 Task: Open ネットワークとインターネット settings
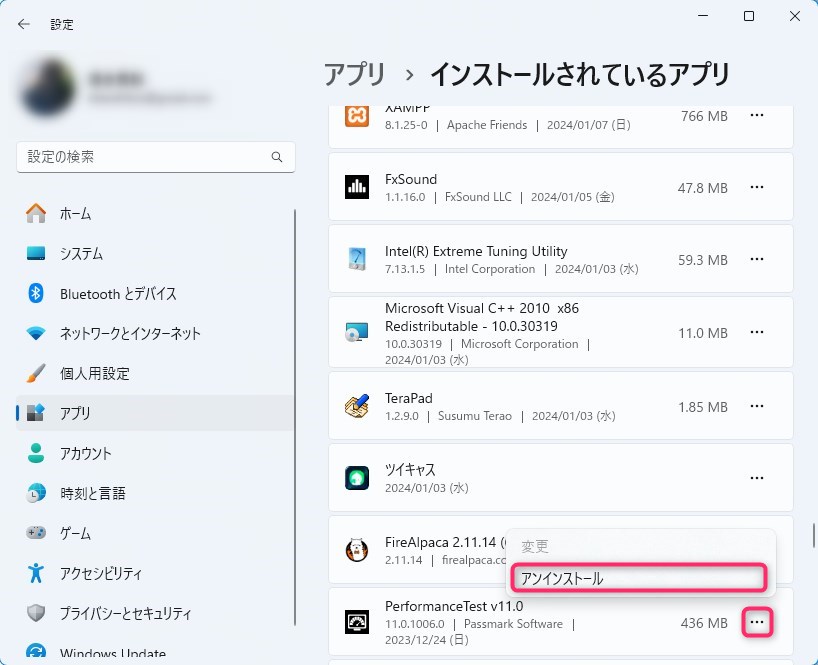pyautogui.click(x=130, y=333)
